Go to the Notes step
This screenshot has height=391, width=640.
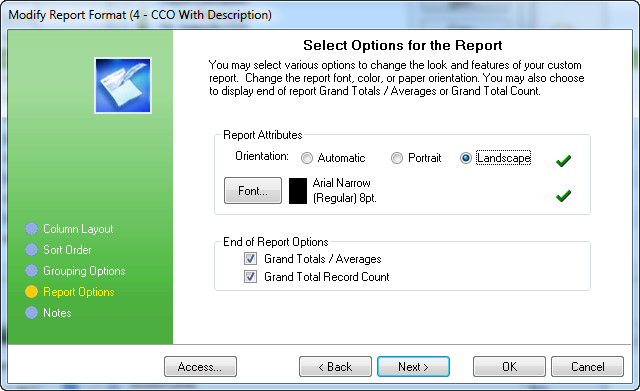pos(57,313)
